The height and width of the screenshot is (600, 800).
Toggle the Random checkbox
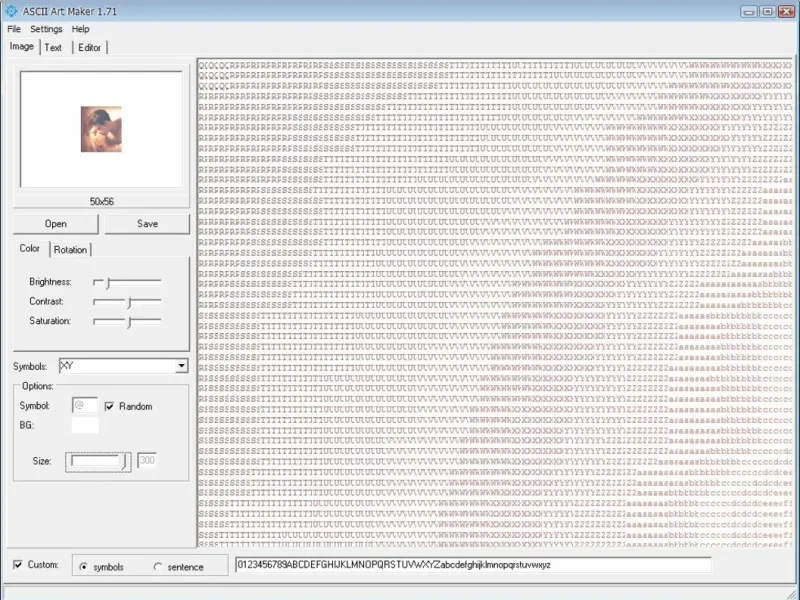click(x=109, y=406)
